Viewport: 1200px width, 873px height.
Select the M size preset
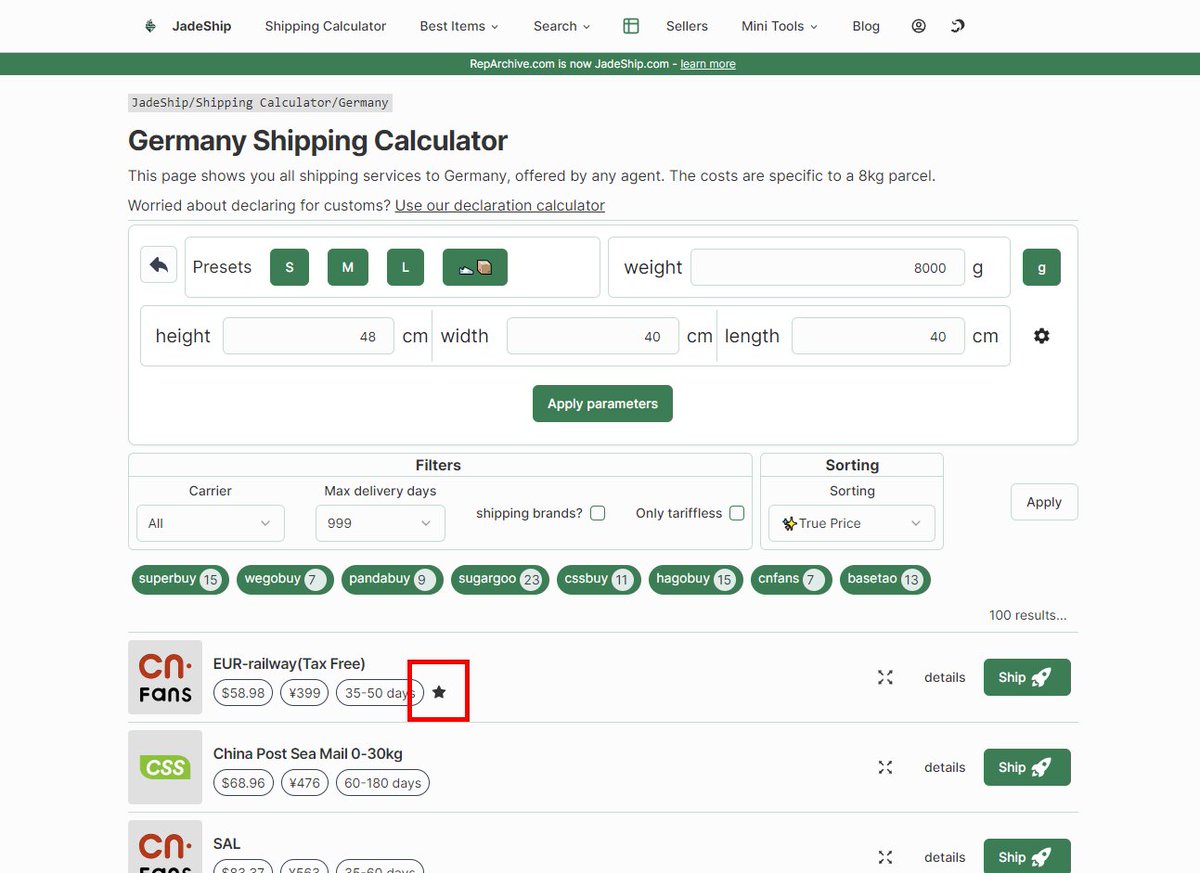(348, 267)
